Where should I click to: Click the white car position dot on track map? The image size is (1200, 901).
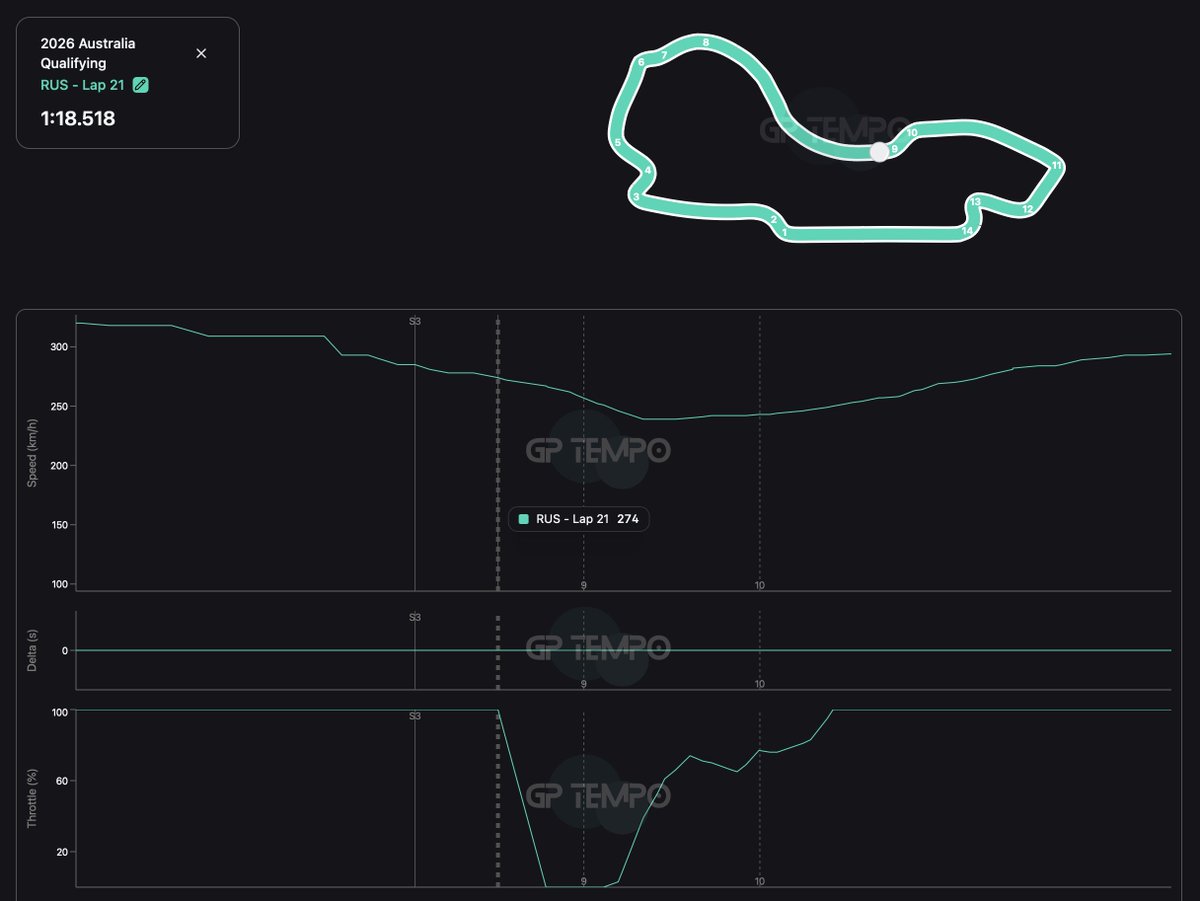click(x=879, y=152)
